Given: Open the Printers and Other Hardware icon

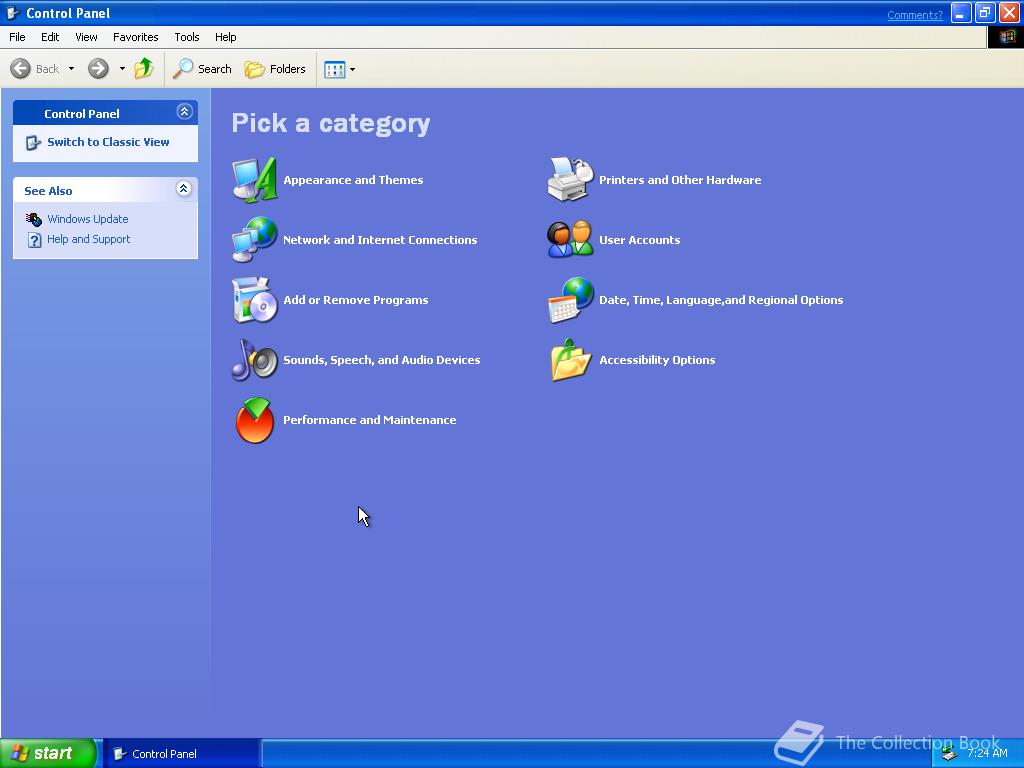Looking at the screenshot, I should coord(570,180).
